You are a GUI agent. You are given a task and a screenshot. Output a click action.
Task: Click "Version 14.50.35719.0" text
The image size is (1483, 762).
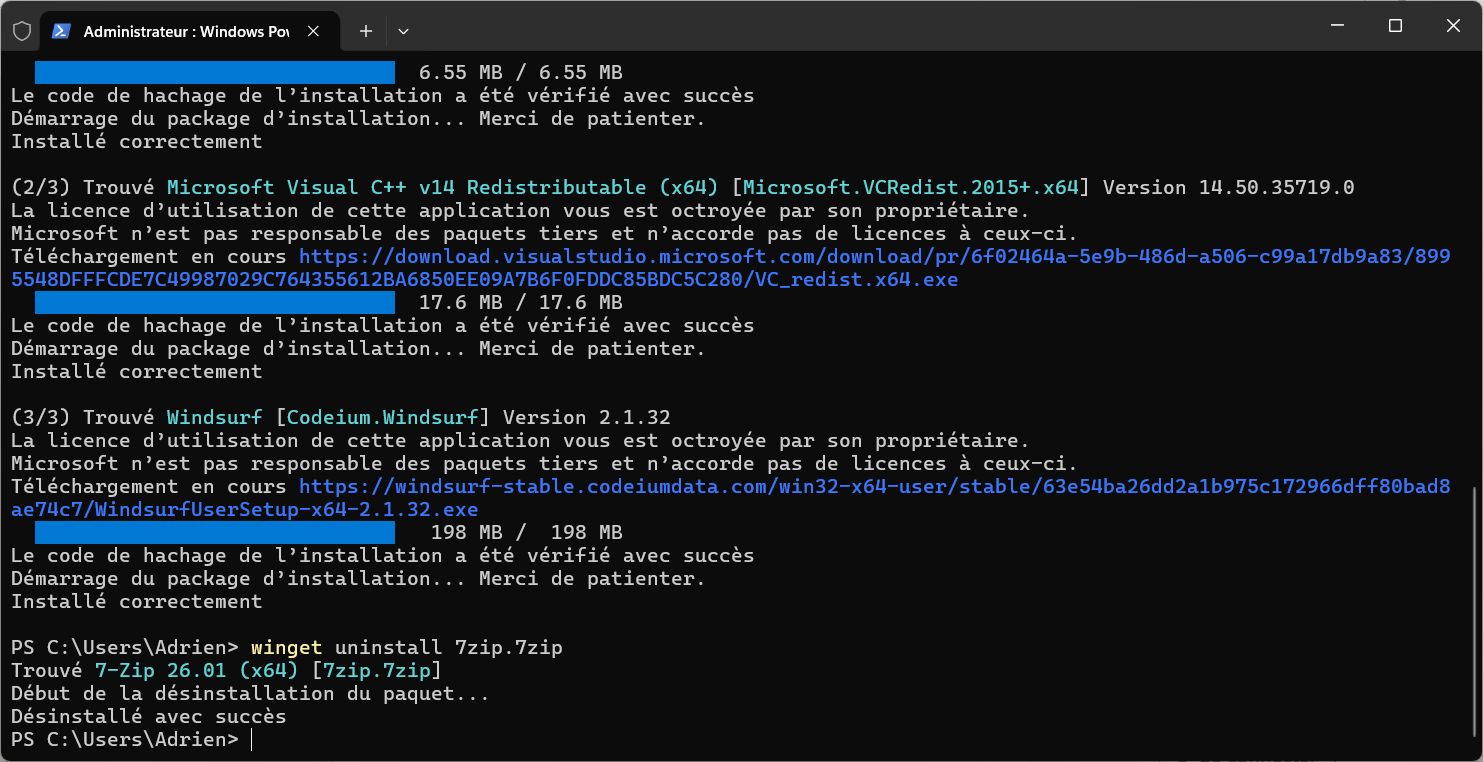(1229, 187)
